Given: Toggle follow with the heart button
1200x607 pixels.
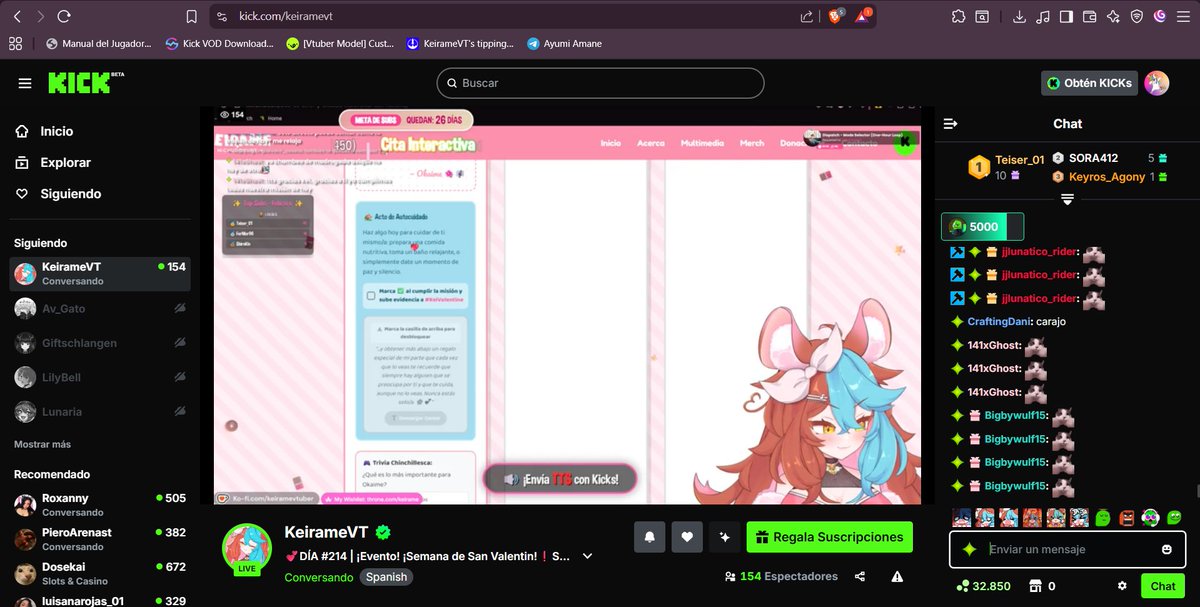Looking at the screenshot, I should (x=687, y=537).
